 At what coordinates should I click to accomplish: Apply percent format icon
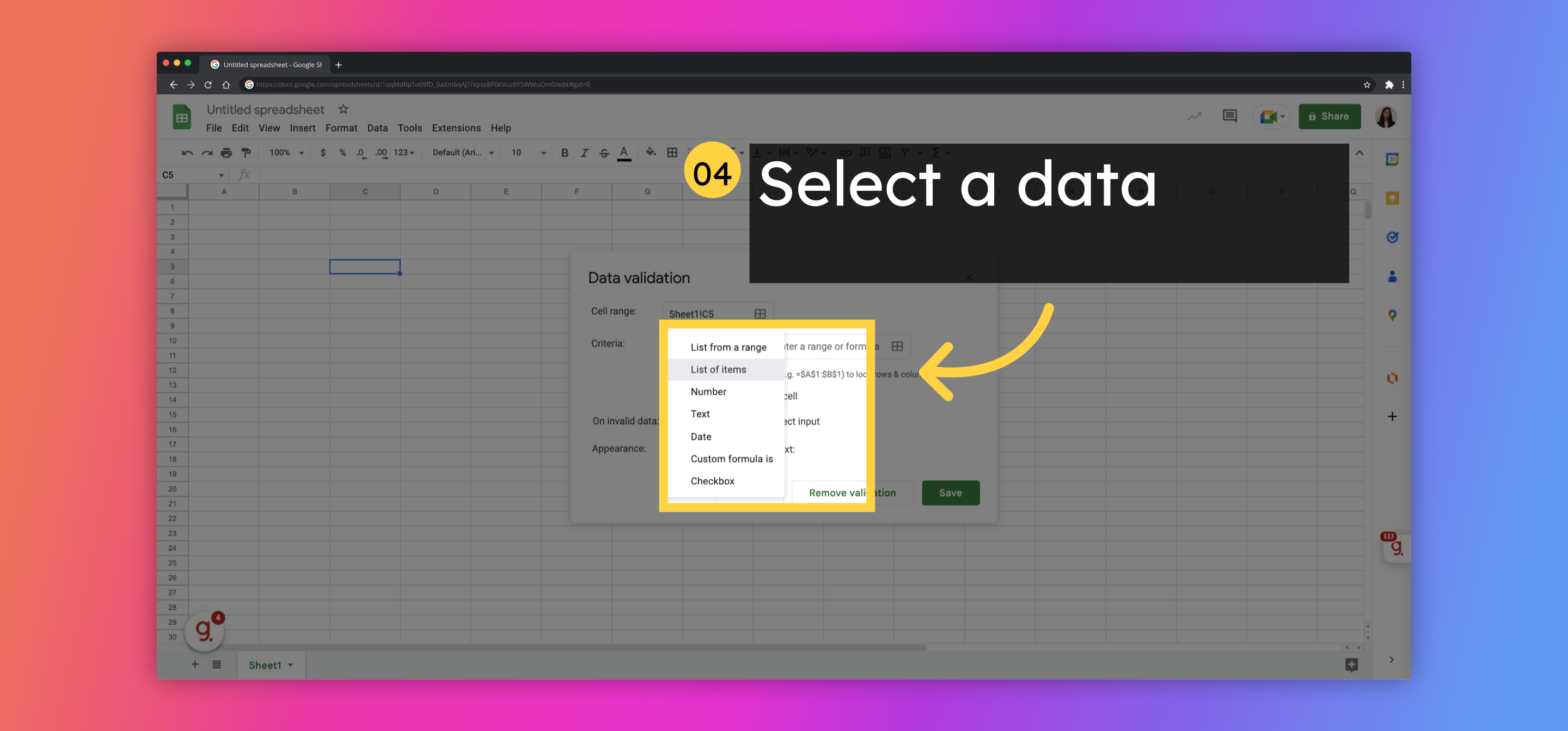[x=342, y=153]
